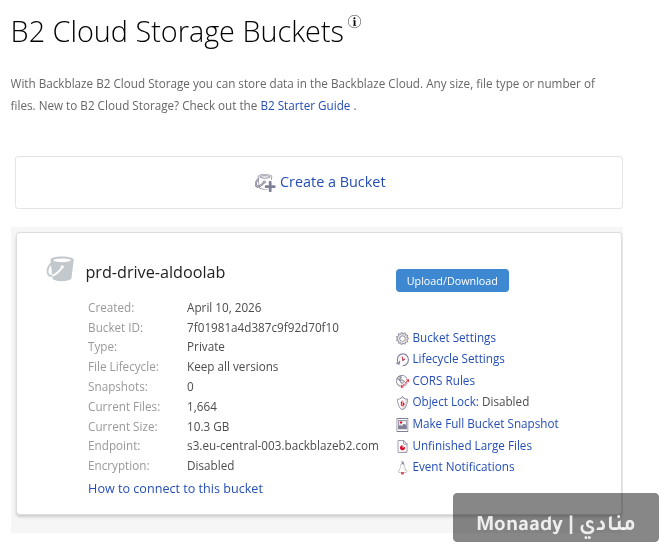Click the Upload/Download button
Screen dimensions: 659x553
(x=452, y=281)
